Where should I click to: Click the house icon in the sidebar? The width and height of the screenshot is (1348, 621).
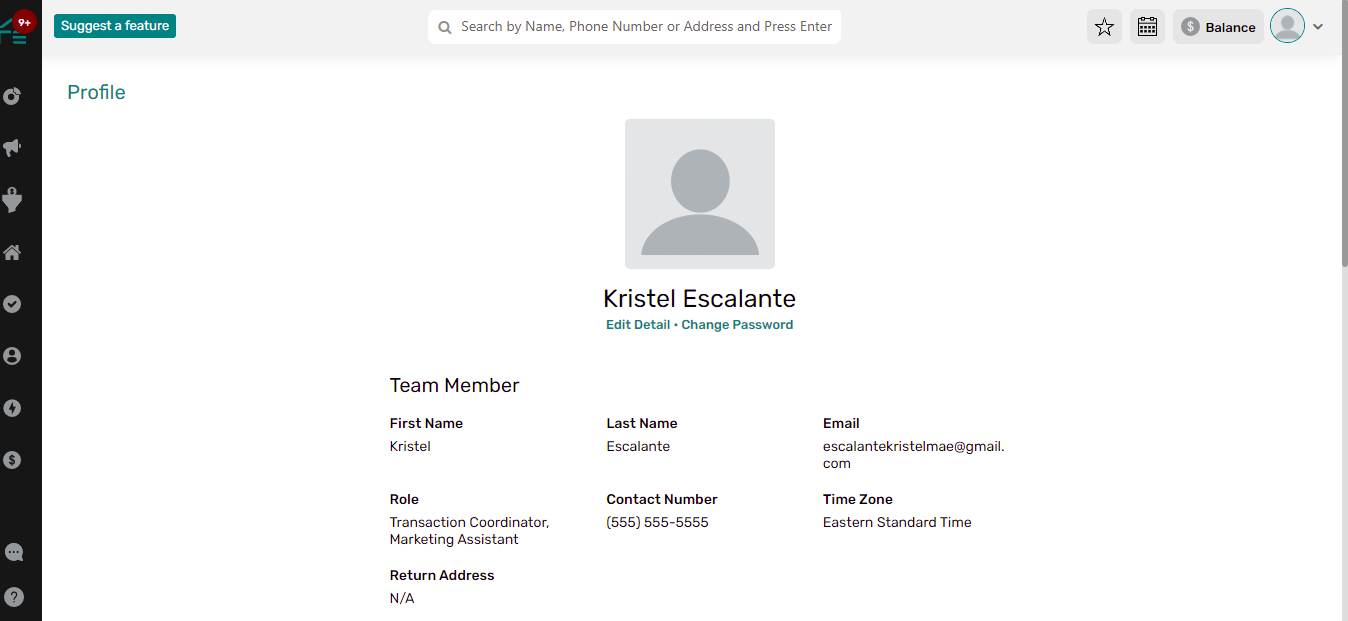pos(12,252)
